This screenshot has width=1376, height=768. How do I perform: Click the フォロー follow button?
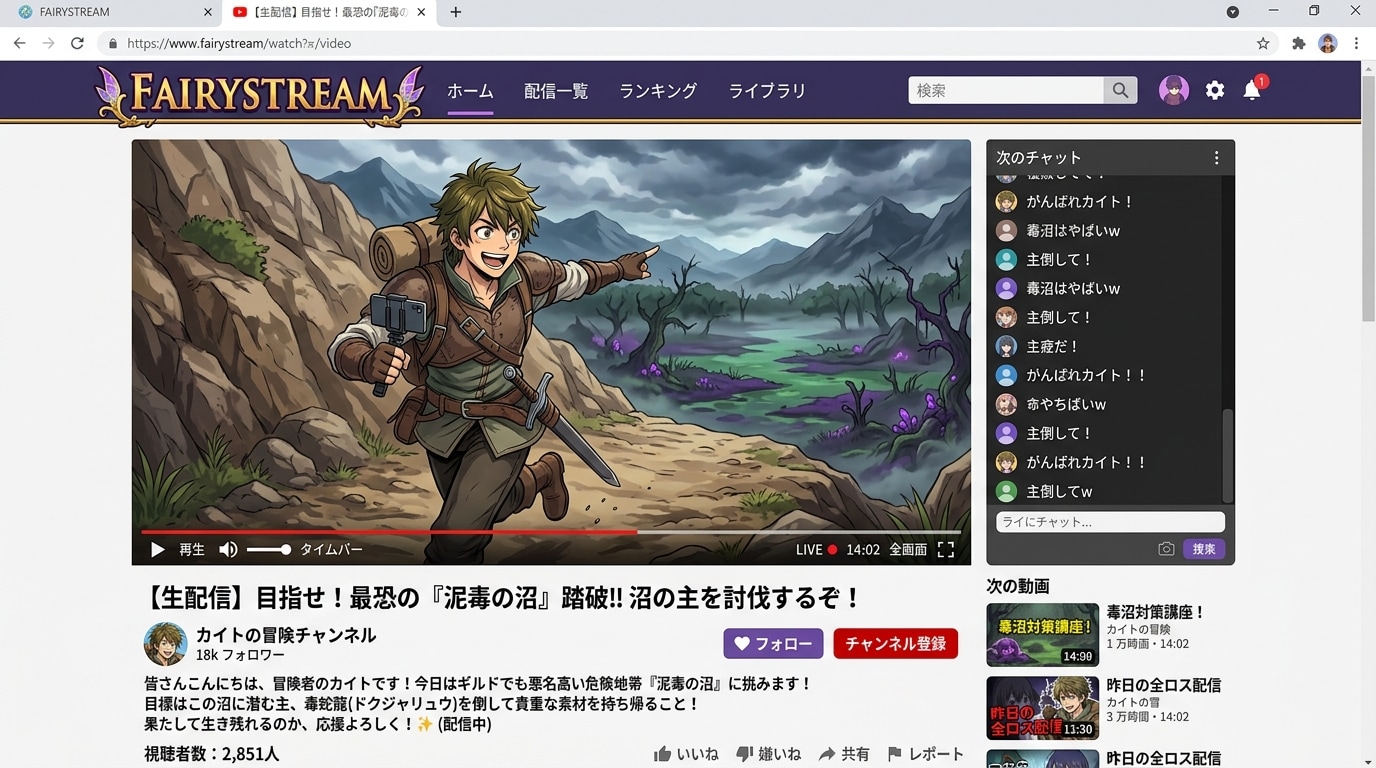[x=773, y=644]
